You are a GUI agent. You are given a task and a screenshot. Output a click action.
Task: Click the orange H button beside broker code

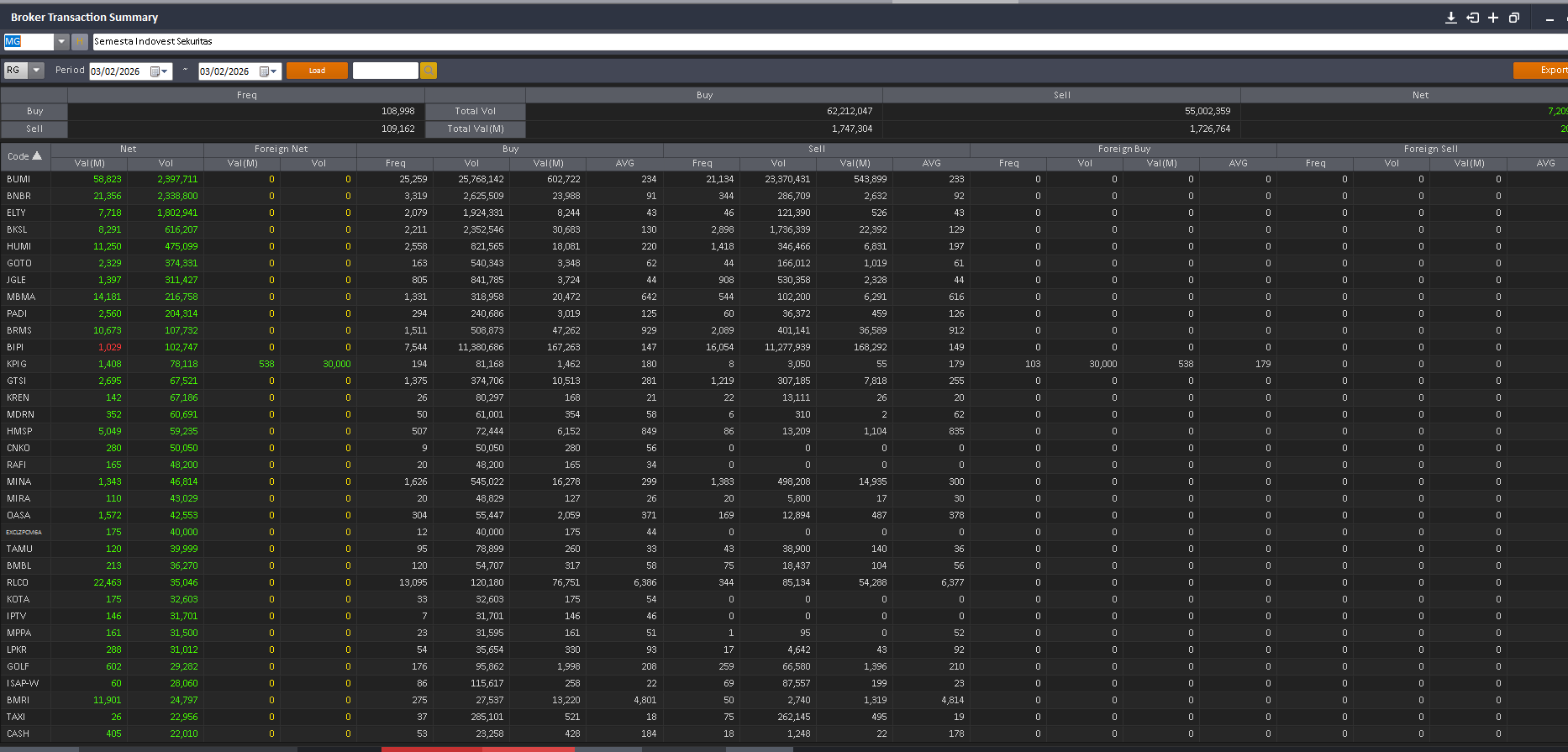point(80,41)
